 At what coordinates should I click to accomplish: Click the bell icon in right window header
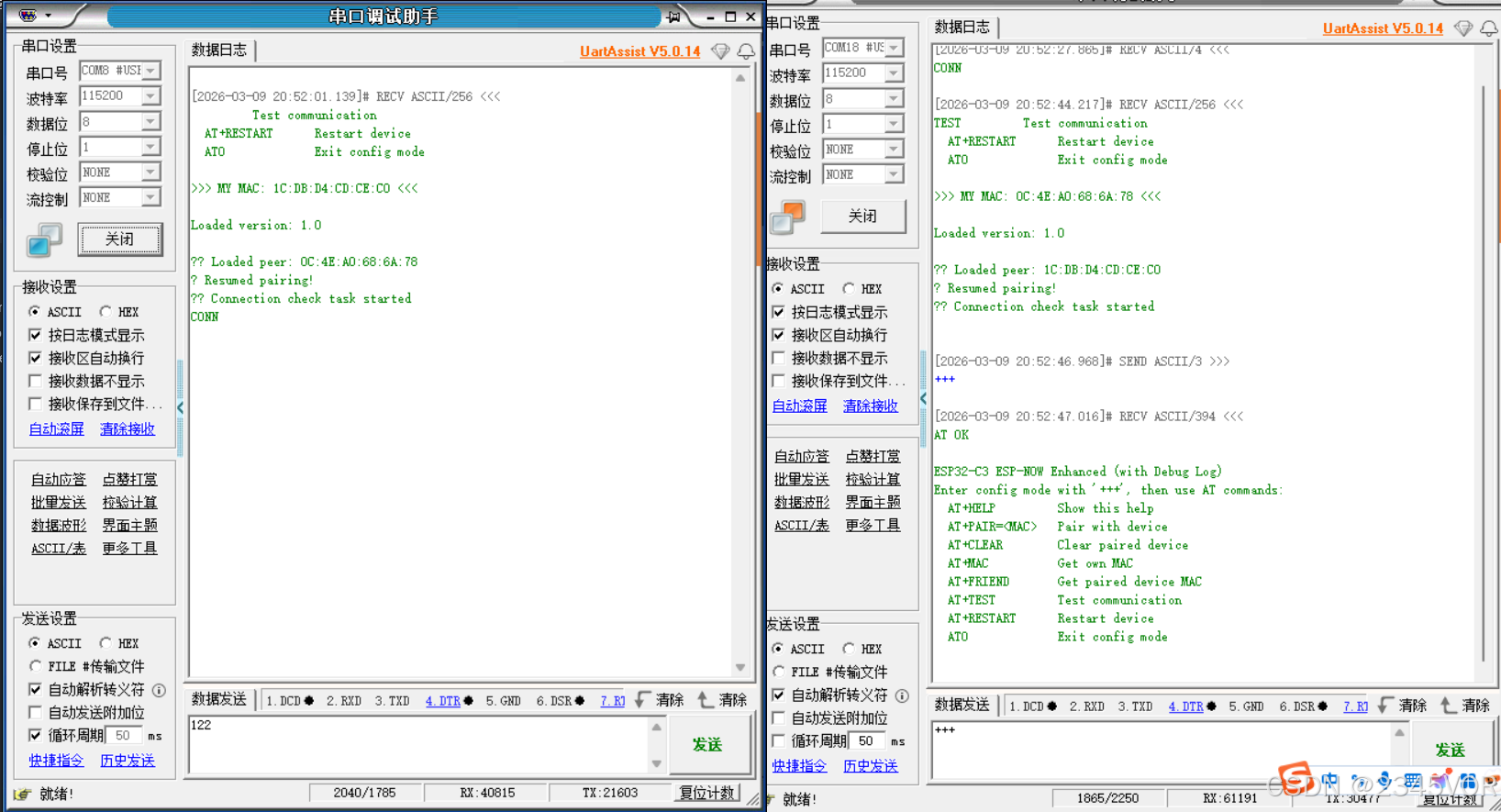(1489, 28)
